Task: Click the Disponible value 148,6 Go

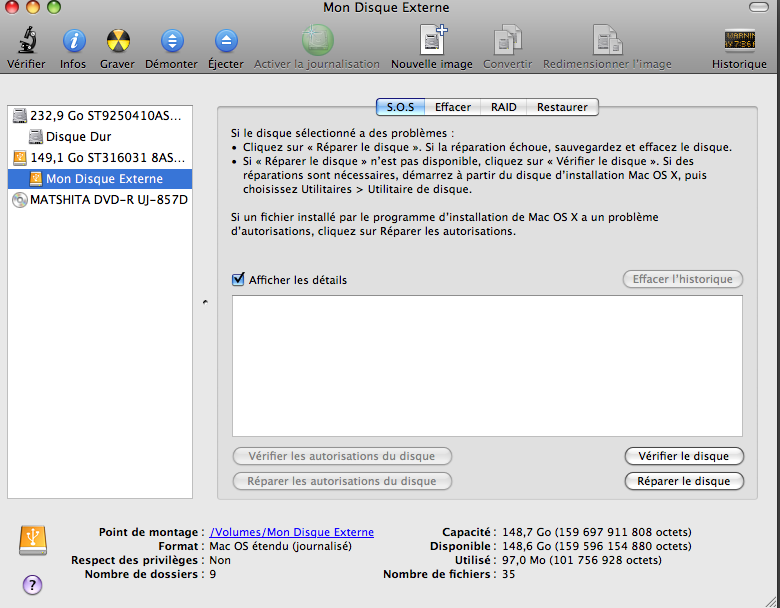Action: tap(596, 546)
